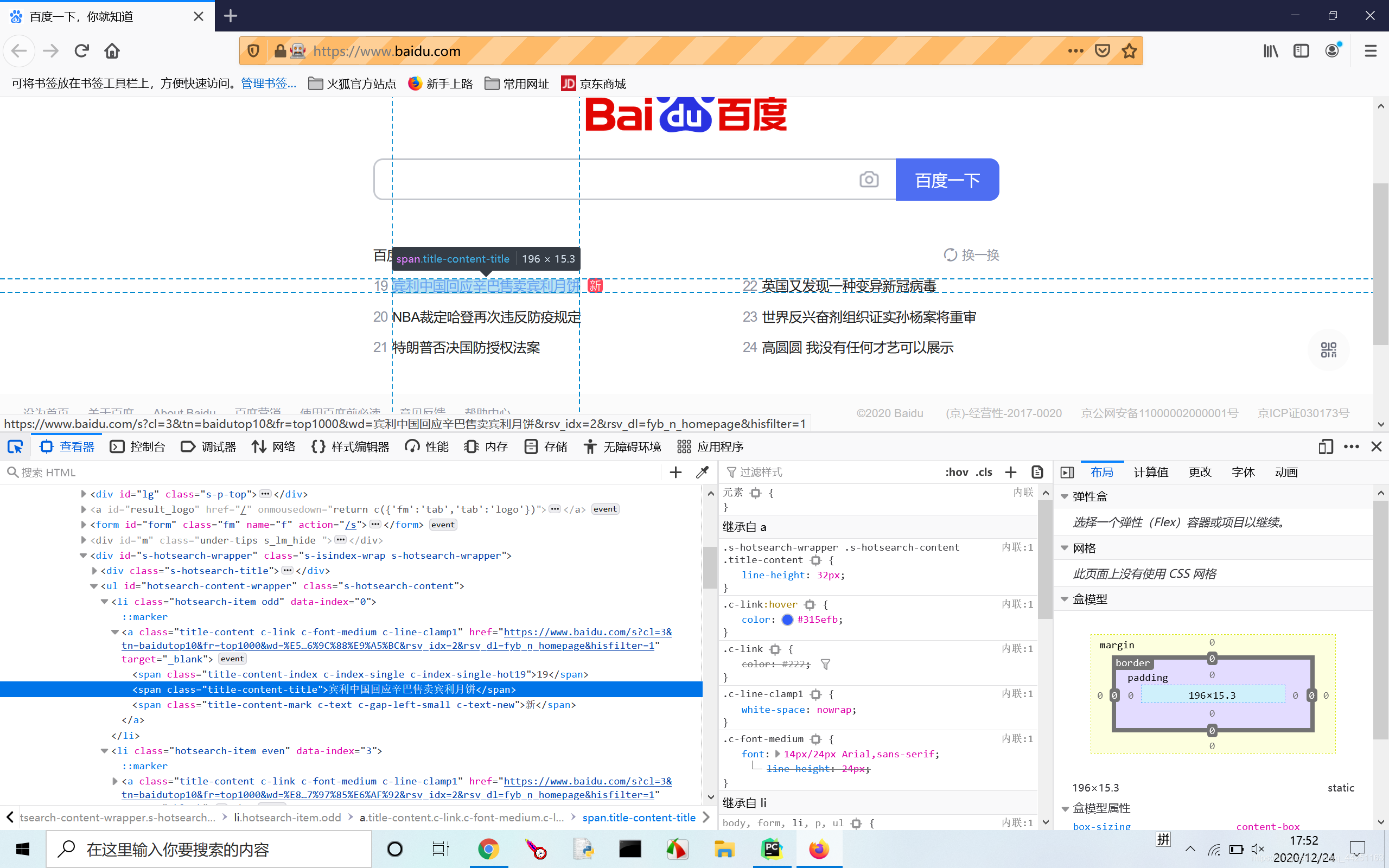Click the QR code floating icon
The image size is (1389, 868).
tap(1328, 349)
